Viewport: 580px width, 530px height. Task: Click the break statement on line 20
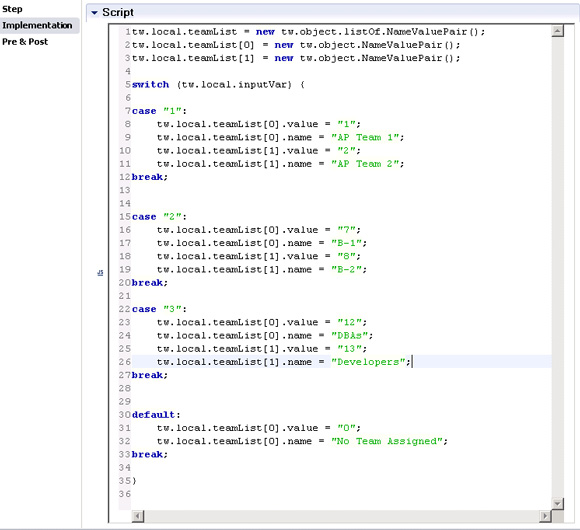point(150,283)
